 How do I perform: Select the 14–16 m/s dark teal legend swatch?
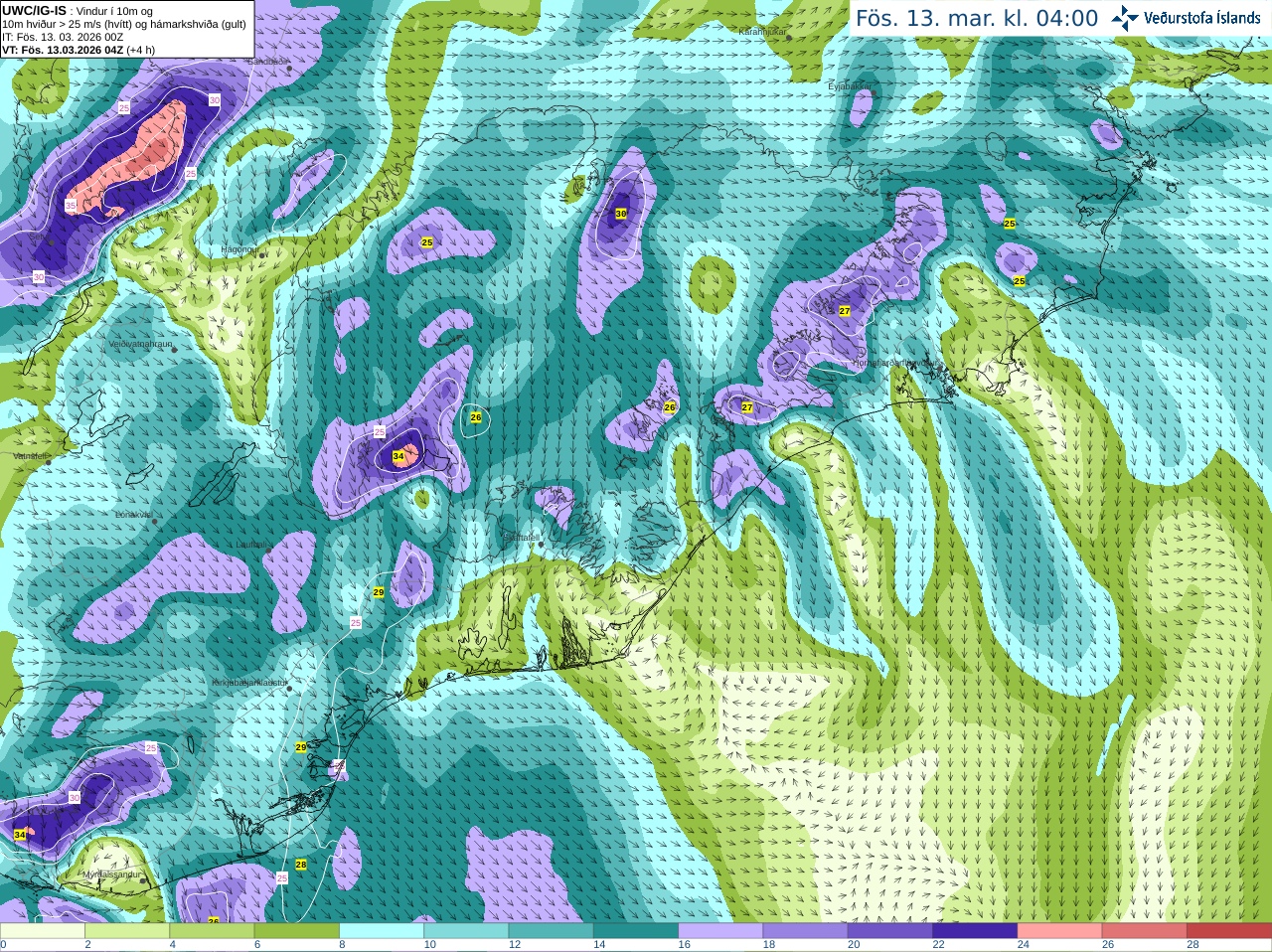(636, 931)
